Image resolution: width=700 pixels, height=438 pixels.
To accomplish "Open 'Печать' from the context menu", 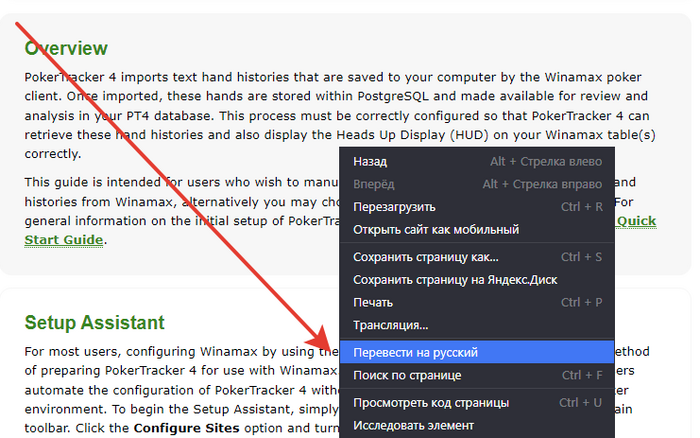I will (x=477, y=303).
